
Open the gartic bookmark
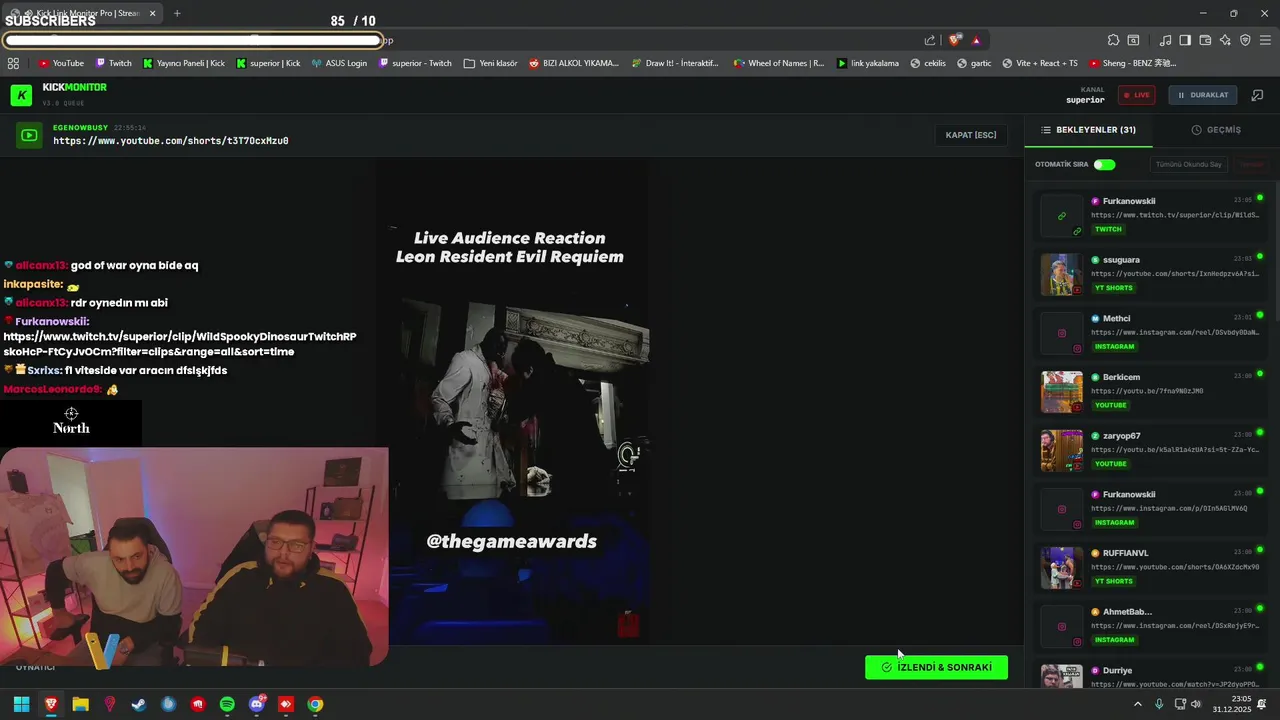pyautogui.click(x=974, y=63)
